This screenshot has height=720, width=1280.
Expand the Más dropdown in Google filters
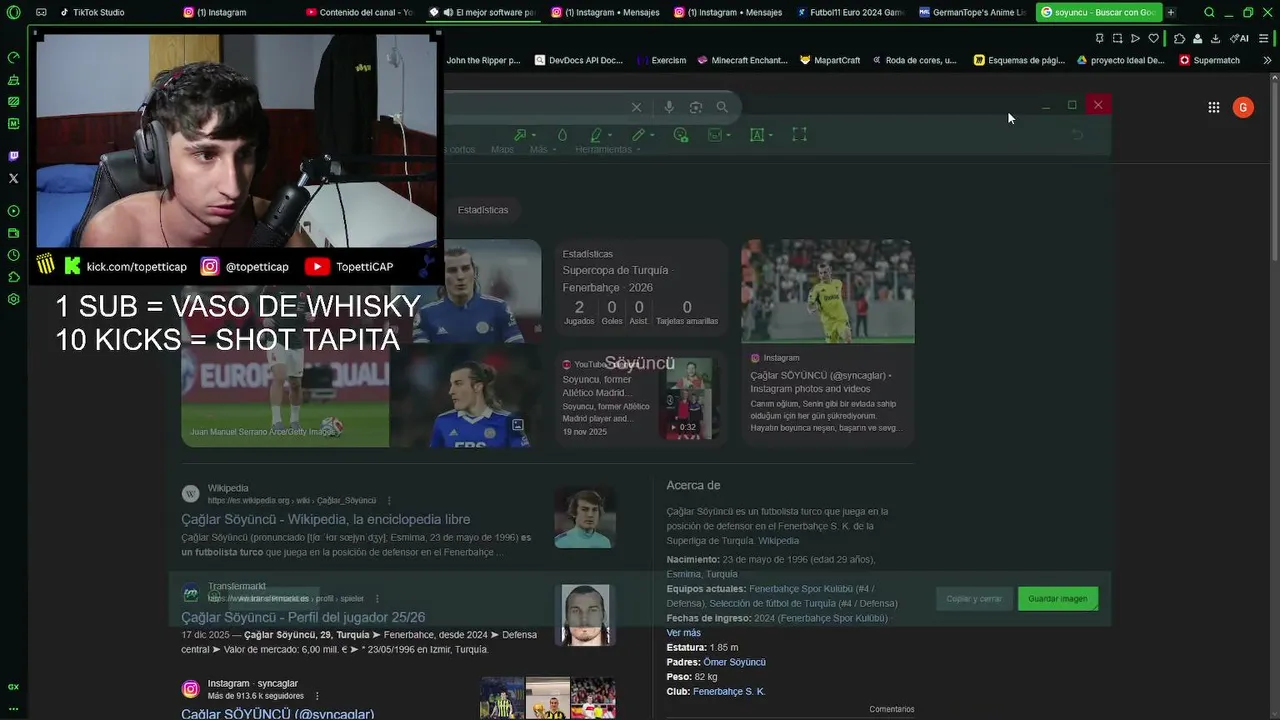pyautogui.click(x=542, y=149)
